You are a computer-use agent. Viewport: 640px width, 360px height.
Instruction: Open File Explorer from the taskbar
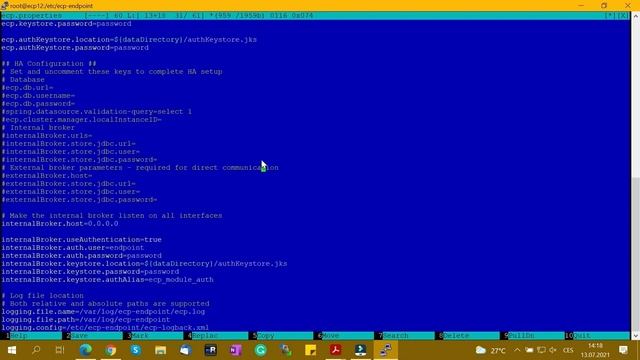[160, 350]
